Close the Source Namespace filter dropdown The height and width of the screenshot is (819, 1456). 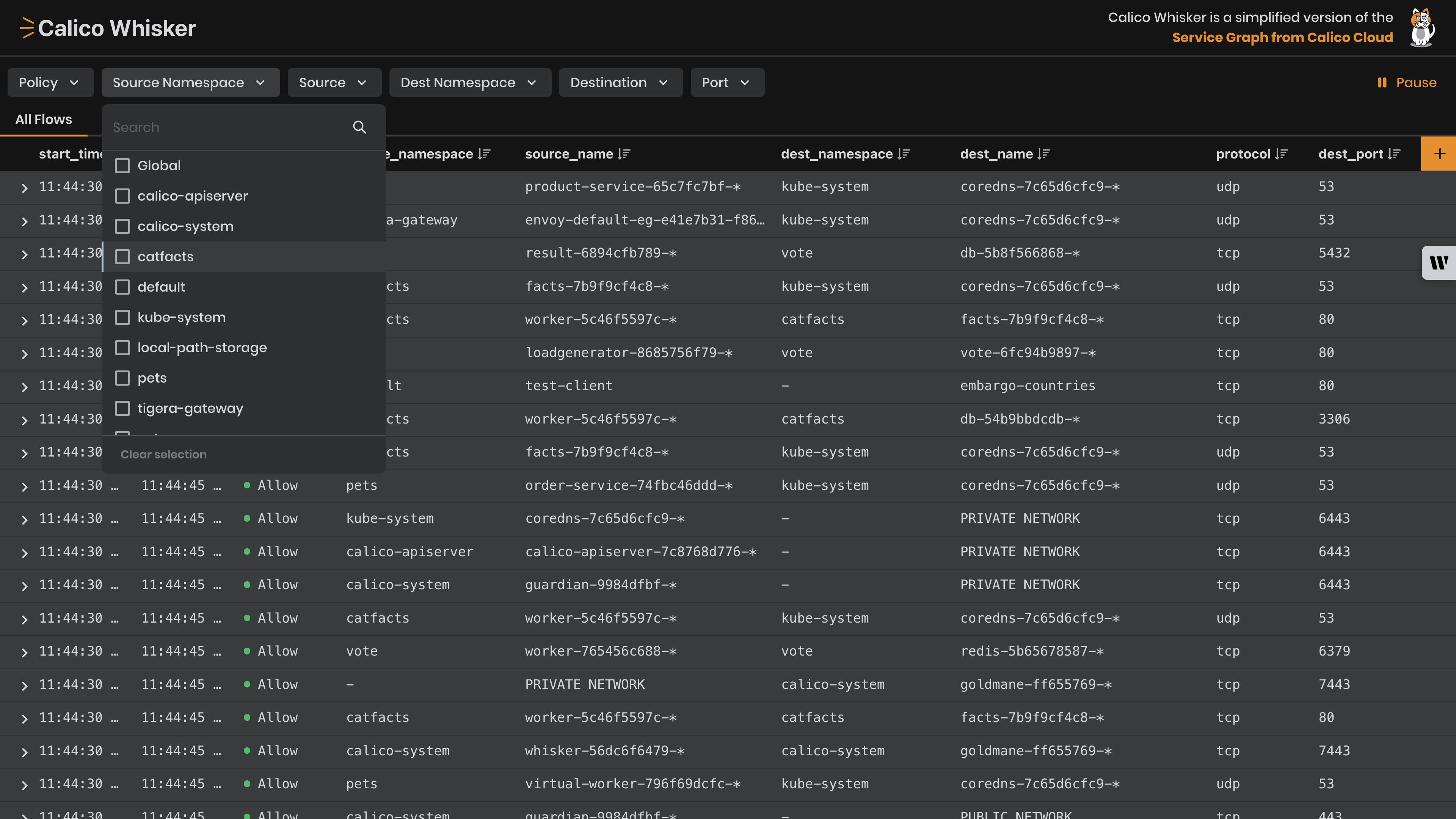(190, 83)
